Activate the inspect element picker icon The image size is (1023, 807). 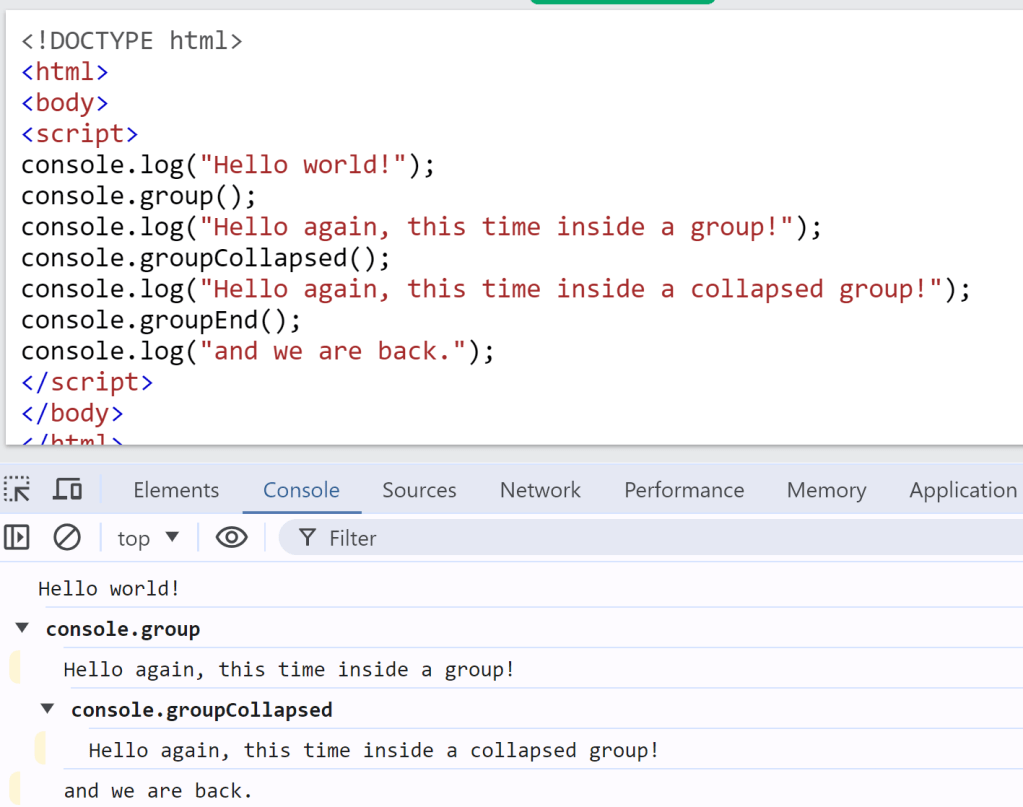[x=17, y=490]
